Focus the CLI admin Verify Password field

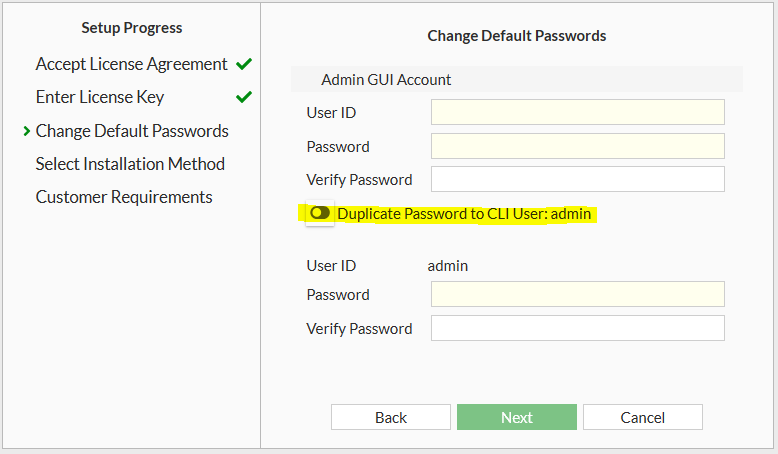577,328
